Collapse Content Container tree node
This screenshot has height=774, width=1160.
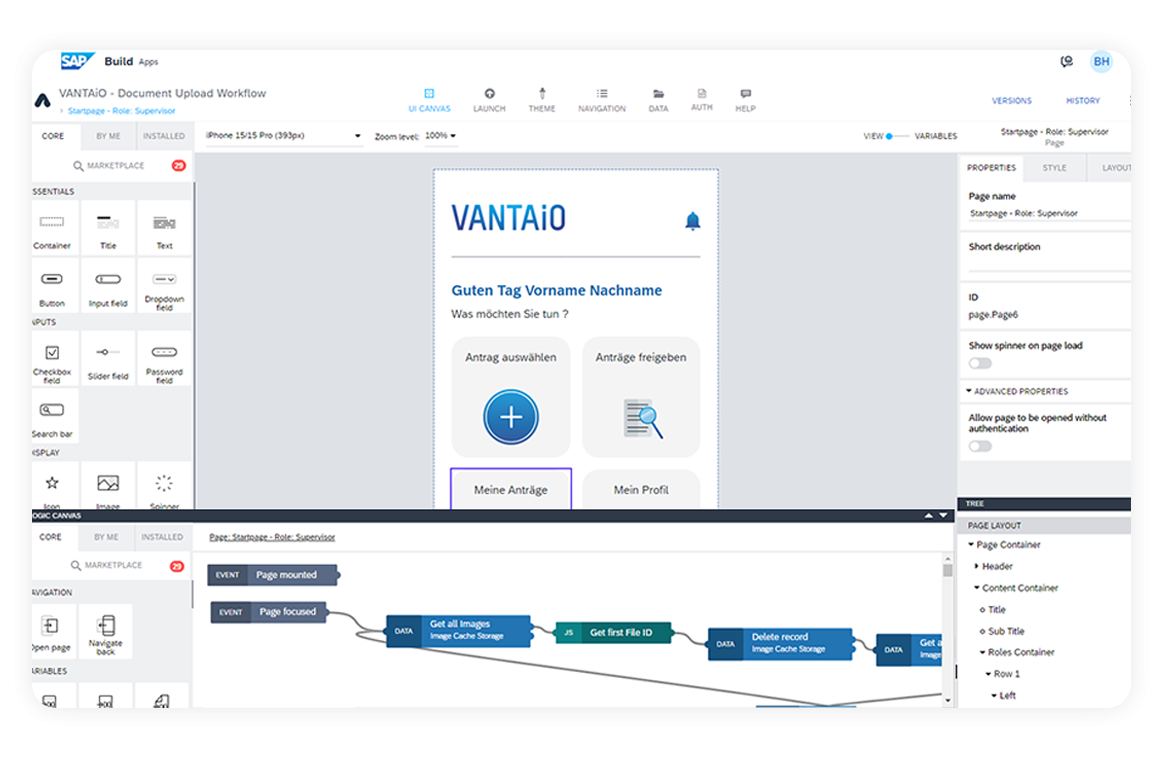click(977, 588)
